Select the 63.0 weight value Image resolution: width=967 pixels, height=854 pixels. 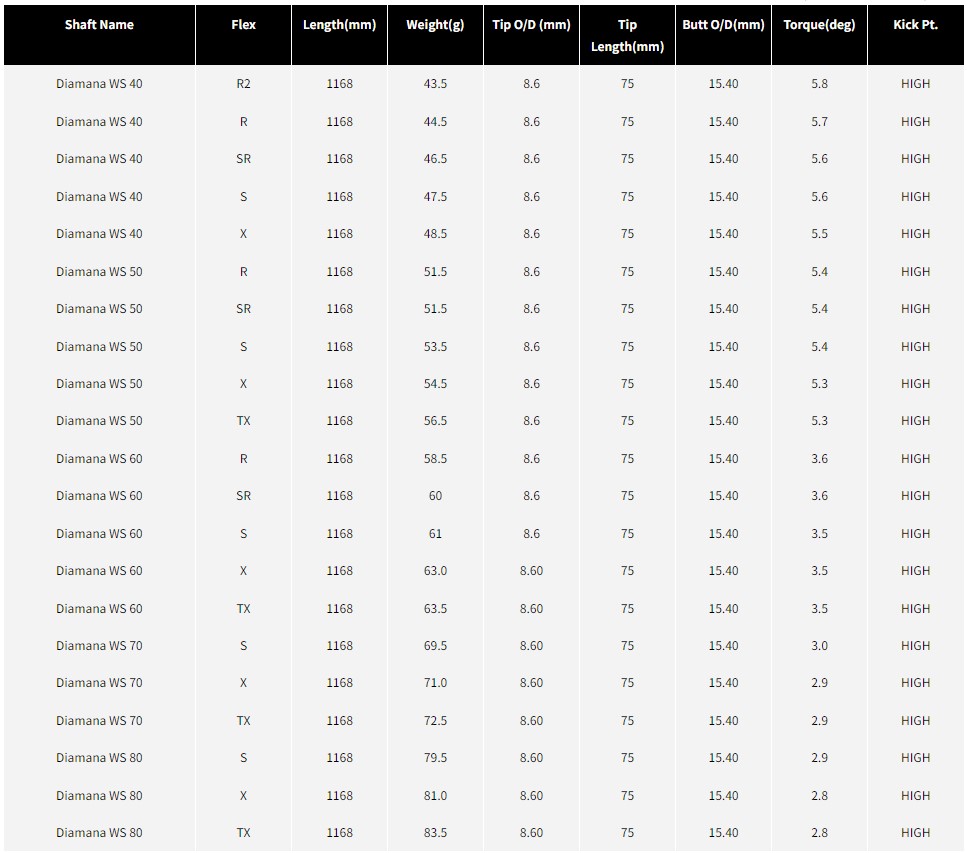pyautogui.click(x=435, y=571)
